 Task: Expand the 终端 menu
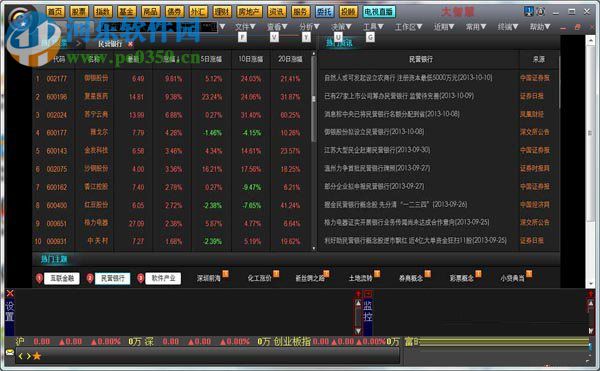pos(508,27)
